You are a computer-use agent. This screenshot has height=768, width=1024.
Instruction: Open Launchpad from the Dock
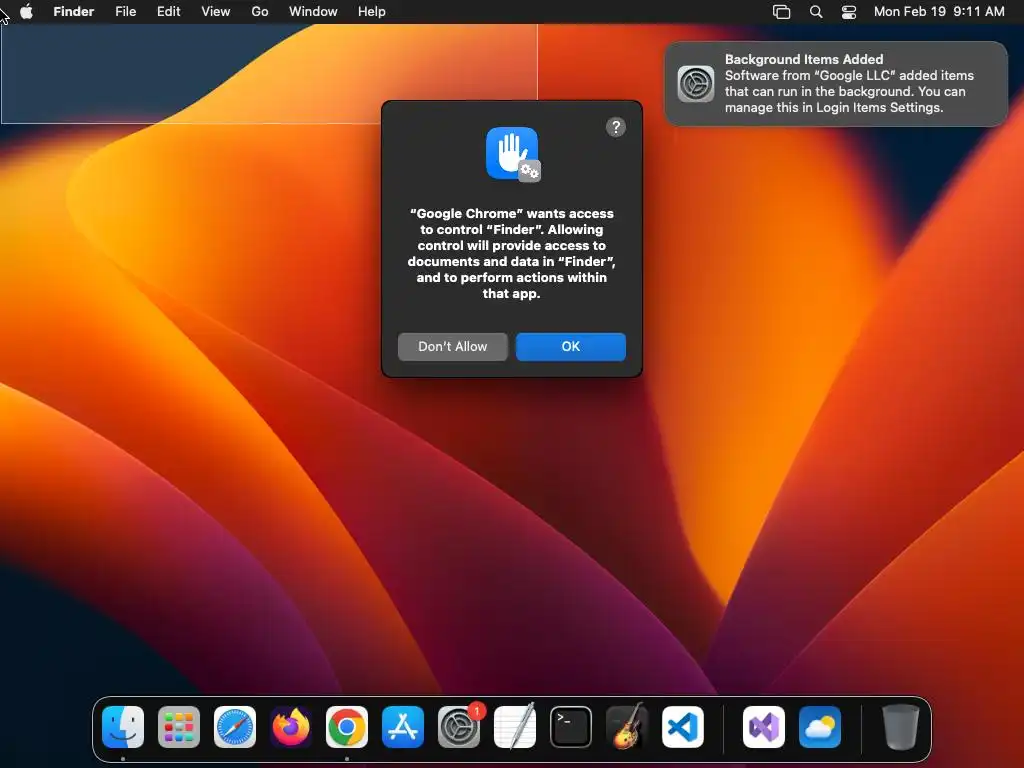(179, 727)
